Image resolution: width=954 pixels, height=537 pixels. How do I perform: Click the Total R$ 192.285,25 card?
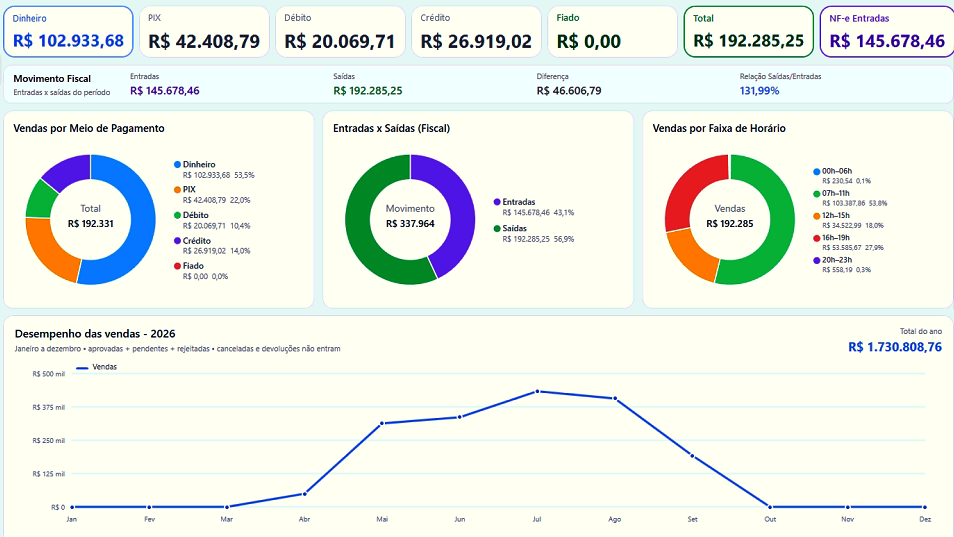749,32
